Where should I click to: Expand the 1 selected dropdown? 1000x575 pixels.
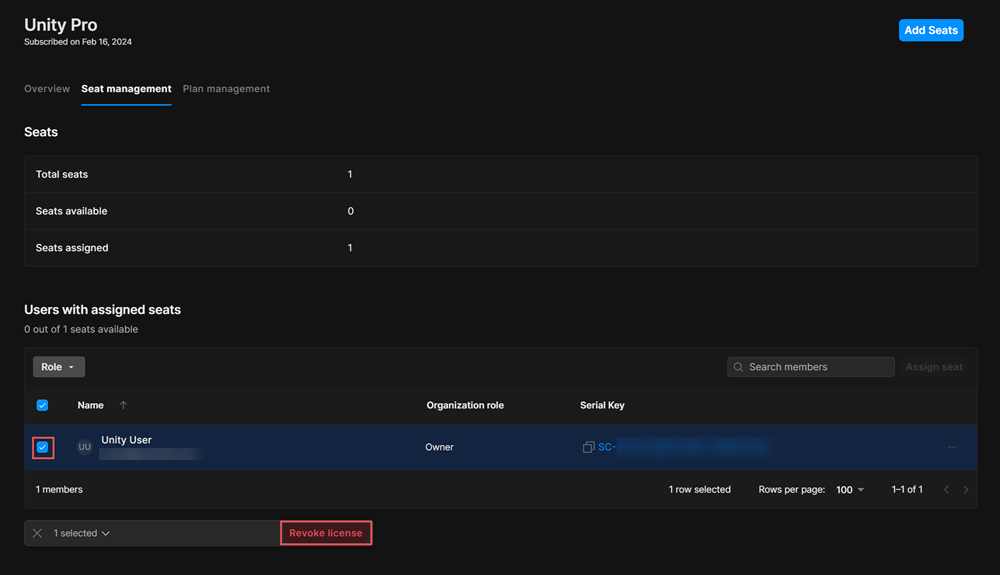82,533
